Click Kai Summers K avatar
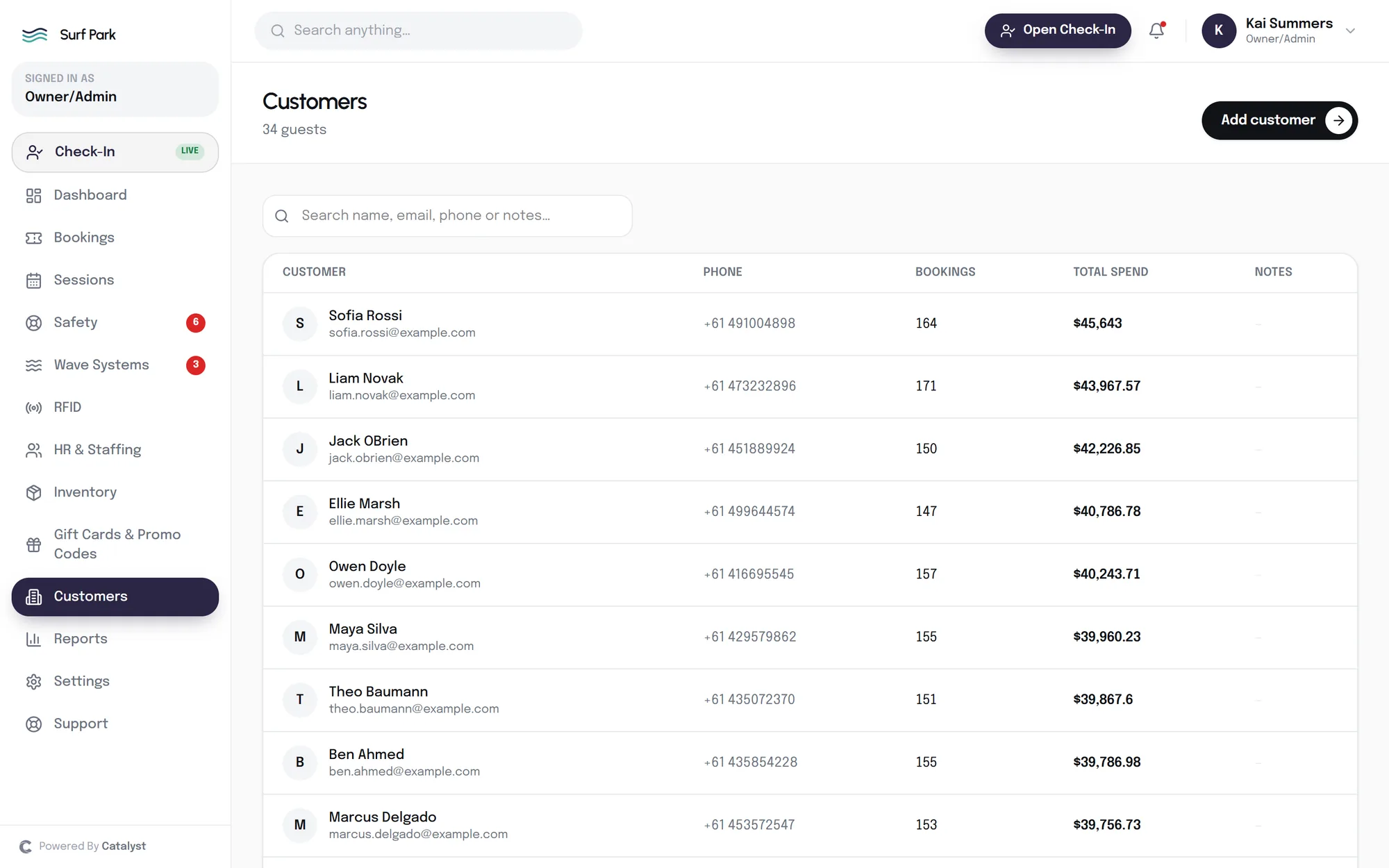 pyautogui.click(x=1219, y=31)
